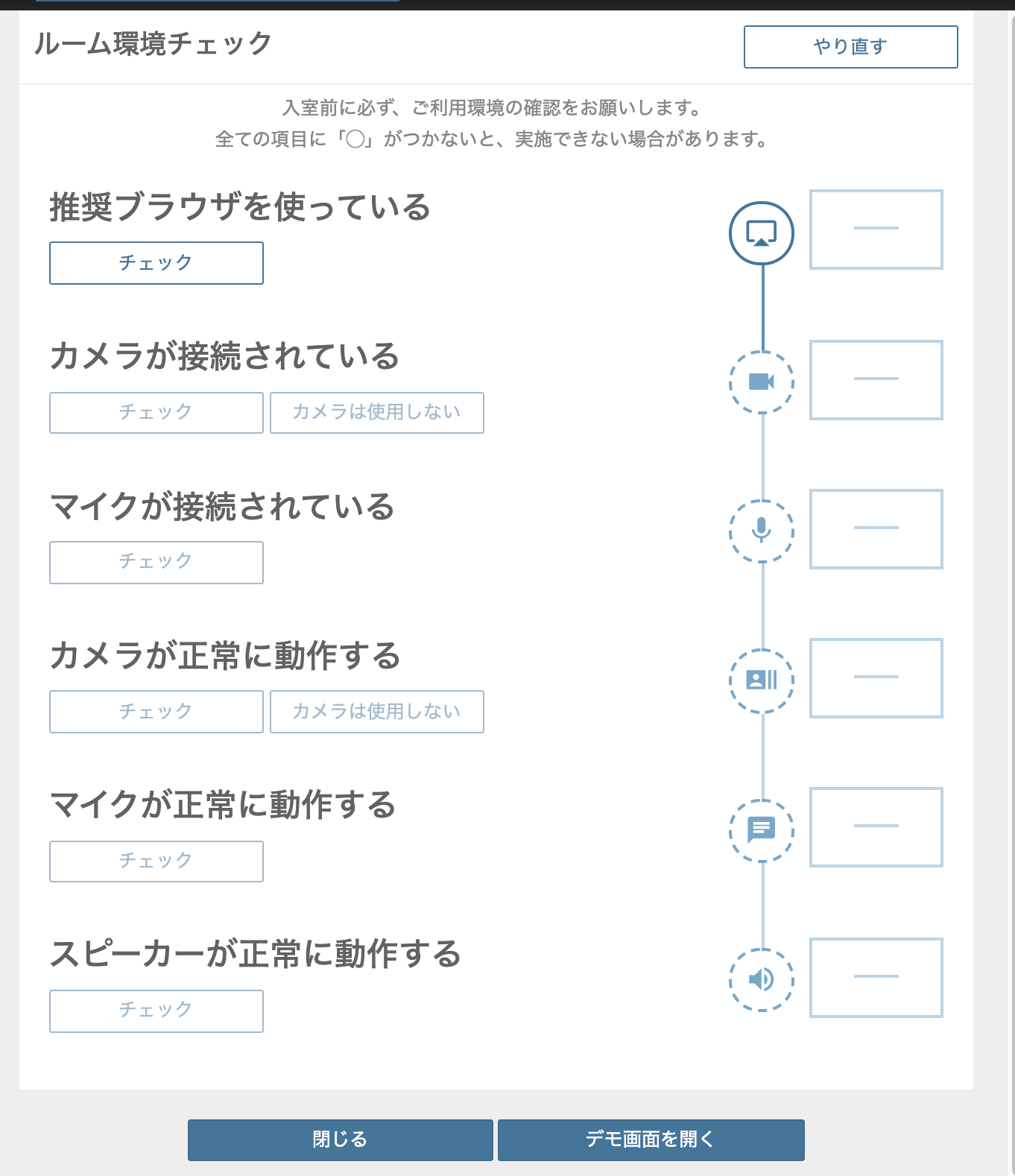Viewport: 1015px width, 1176px height.
Task: Click チェック under マイクが接続されている
Action: pyautogui.click(x=156, y=562)
